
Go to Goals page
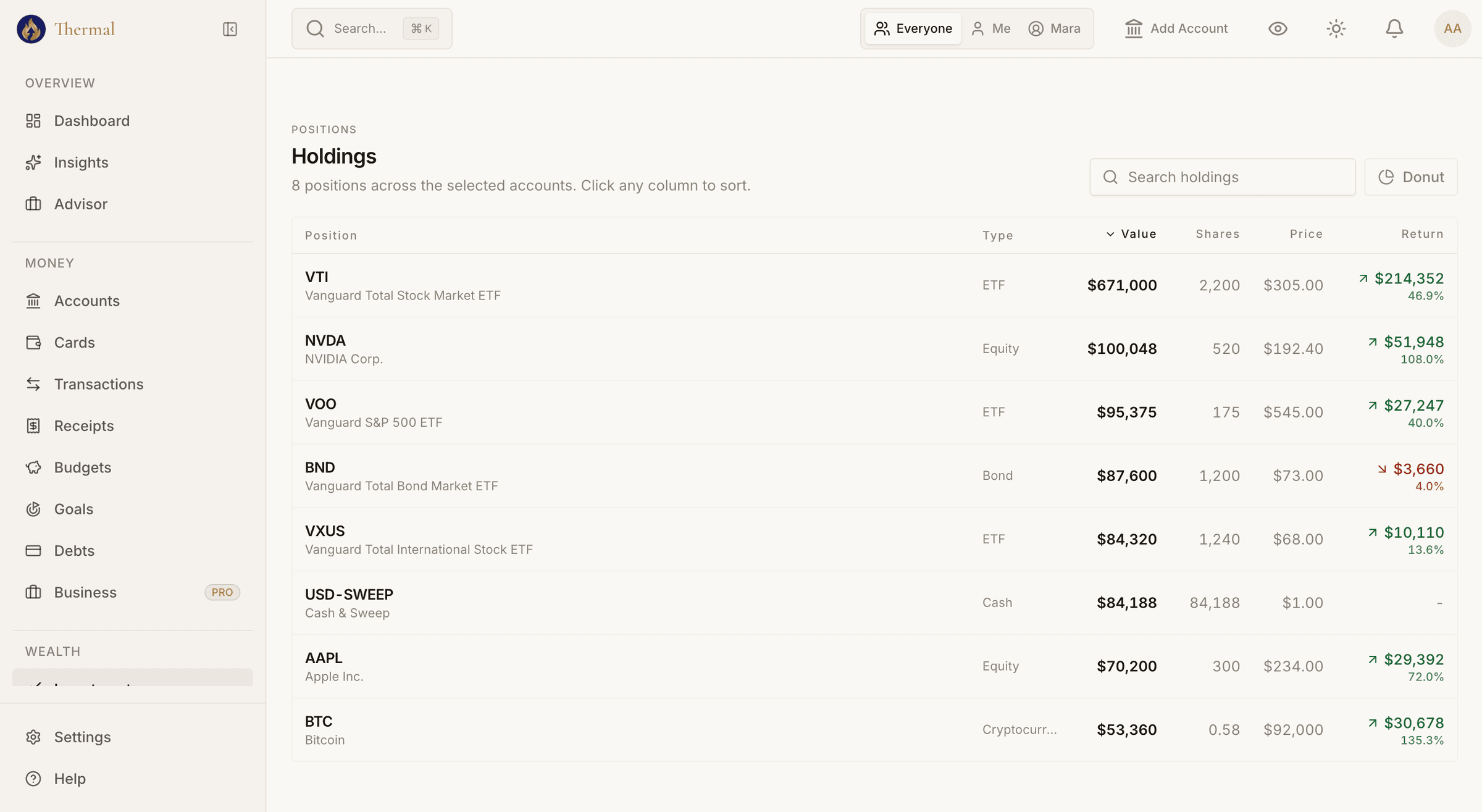pyautogui.click(x=133, y=509)
